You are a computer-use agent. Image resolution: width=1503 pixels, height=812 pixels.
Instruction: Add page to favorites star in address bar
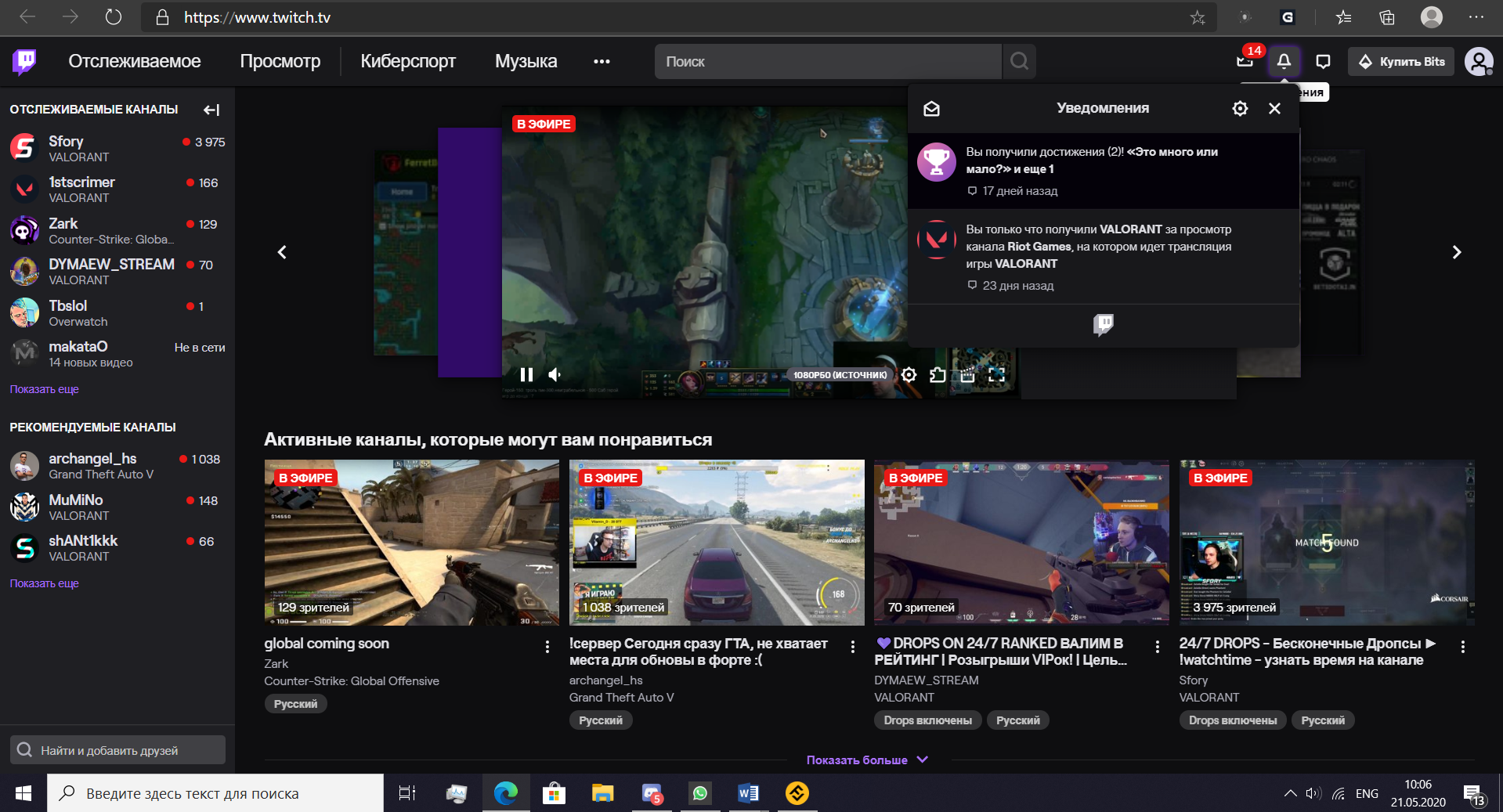tap(1198, 17)
